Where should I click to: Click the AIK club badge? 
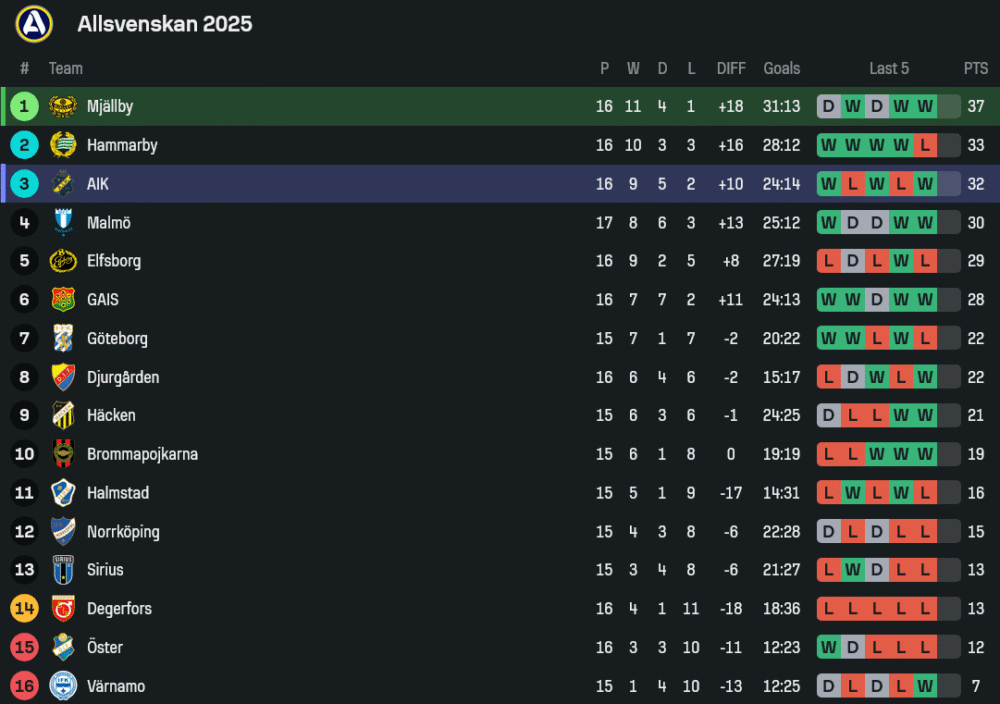click(x=63, y=184)
